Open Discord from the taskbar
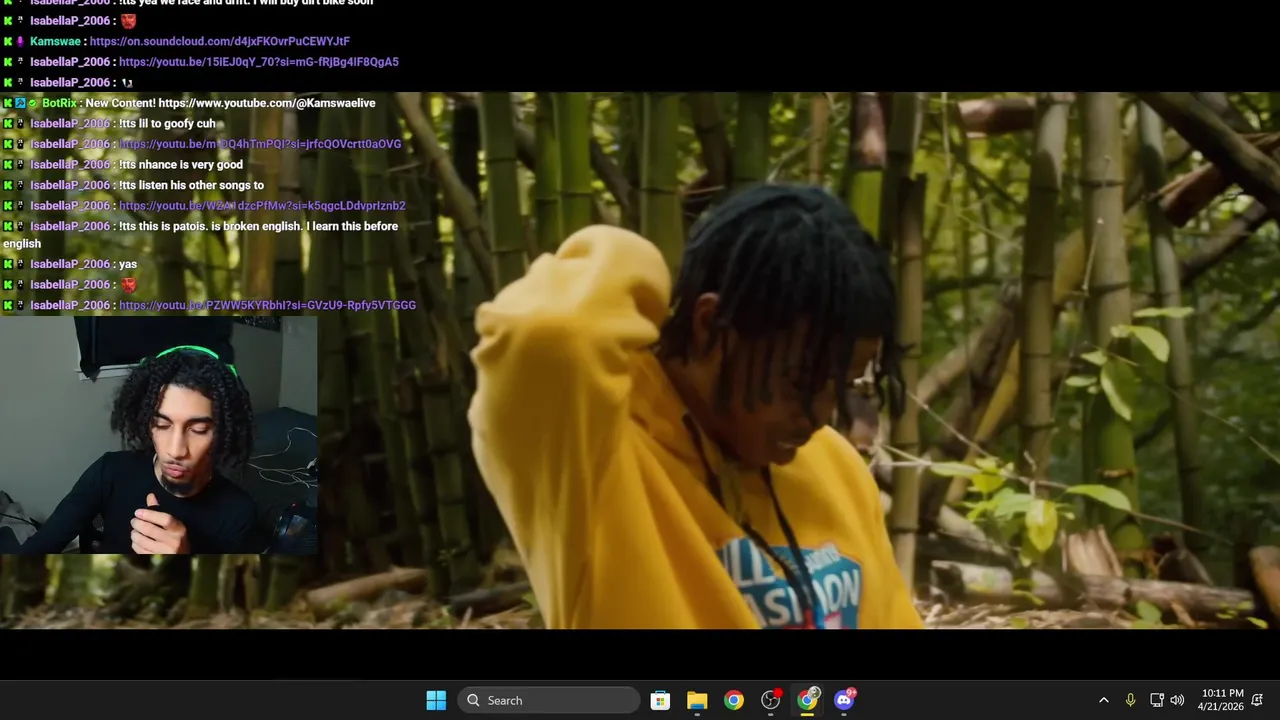Viewport: 1280px width, 720px height. [844, 700]
